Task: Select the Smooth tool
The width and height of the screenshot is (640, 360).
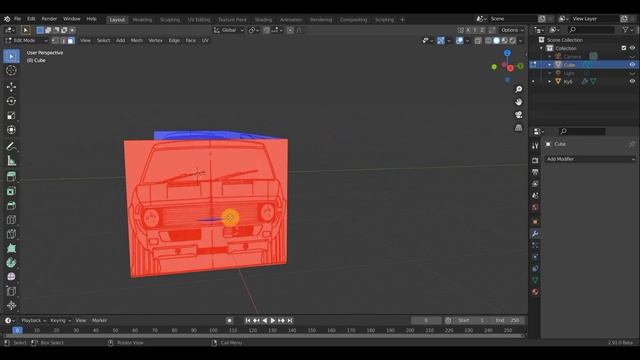Action: tap(11, 277)
